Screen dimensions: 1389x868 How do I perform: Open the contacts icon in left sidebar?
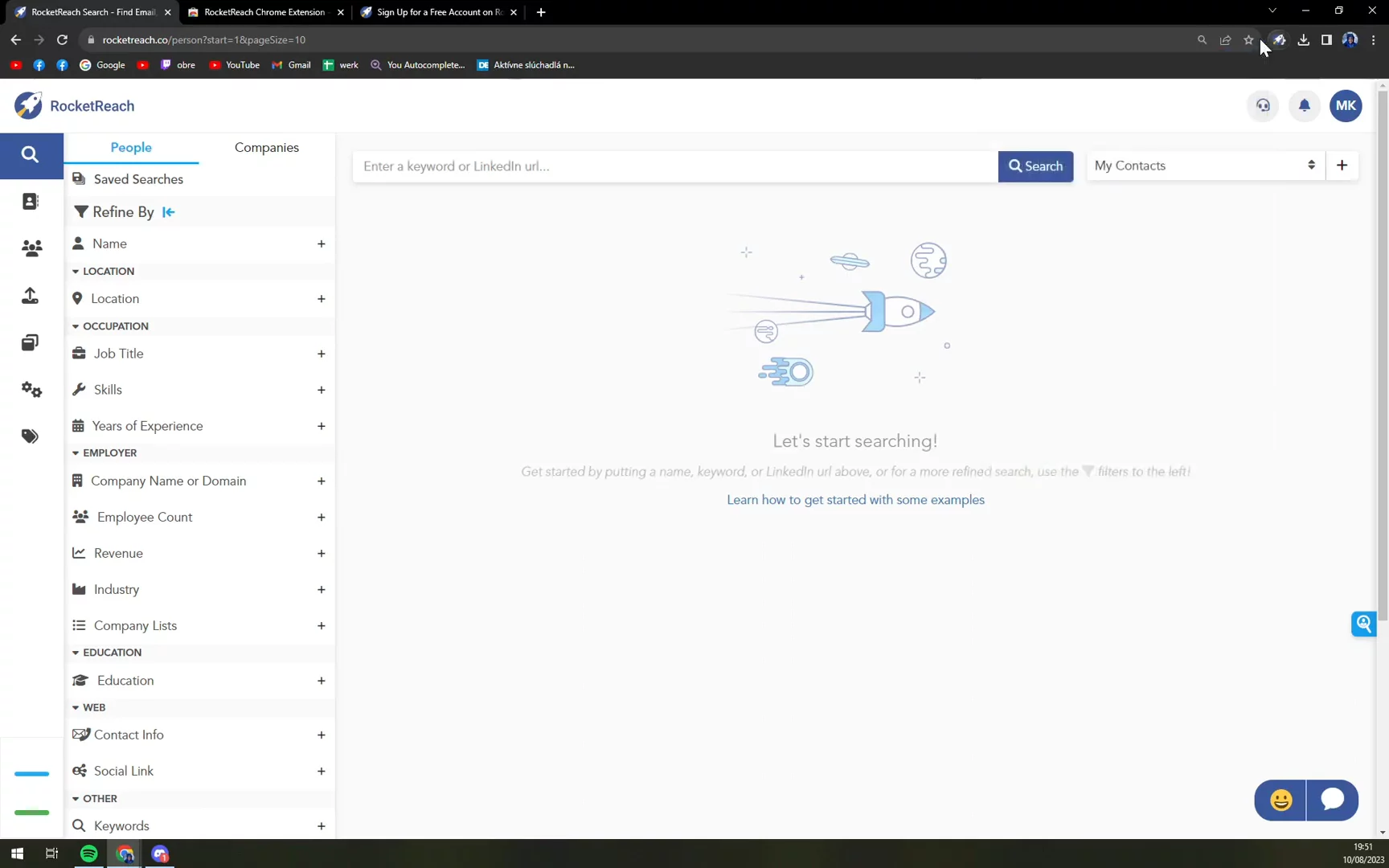click(x=31, y=202)
